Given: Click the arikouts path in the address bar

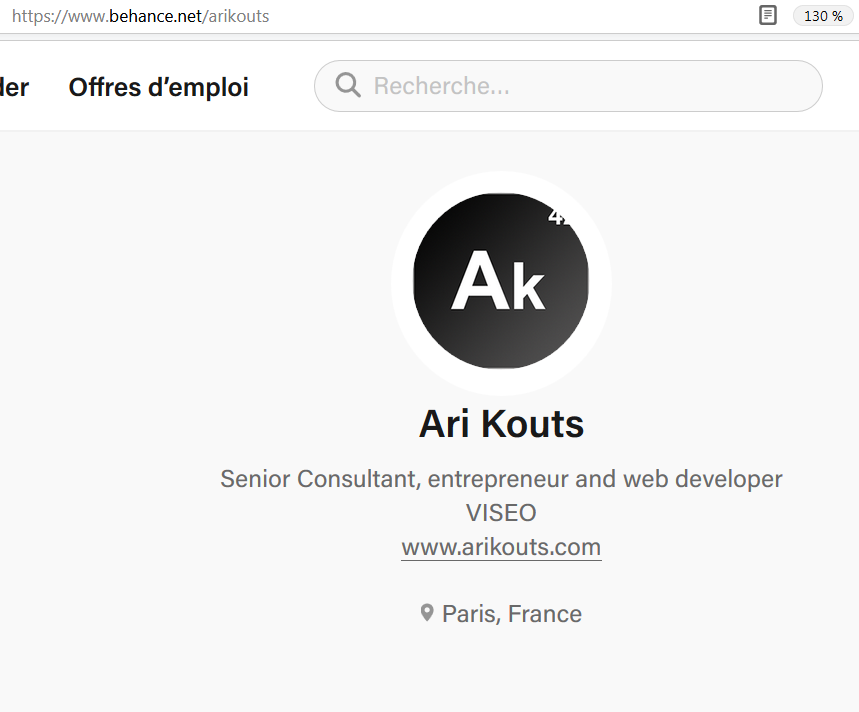Looking at the screenshot, I should click(x=239, y=16).
